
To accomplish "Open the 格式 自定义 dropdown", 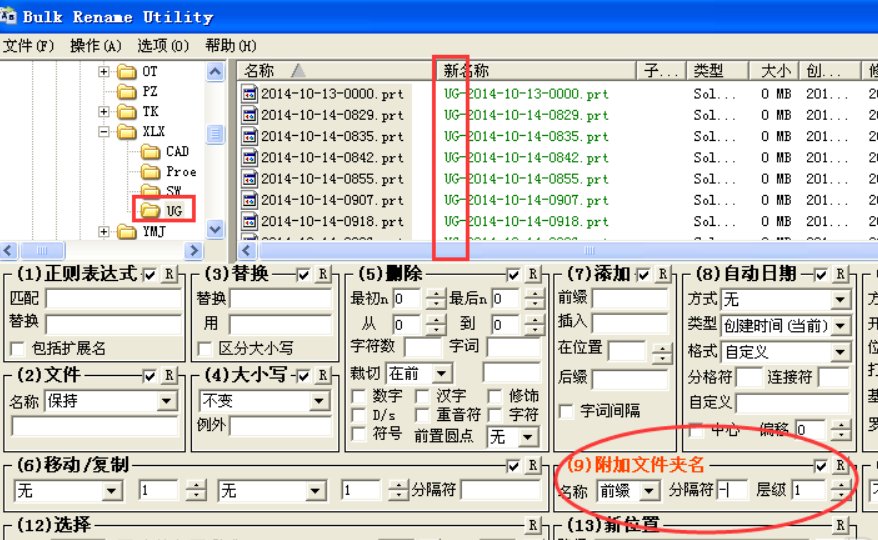I will (x=840, y=352).
